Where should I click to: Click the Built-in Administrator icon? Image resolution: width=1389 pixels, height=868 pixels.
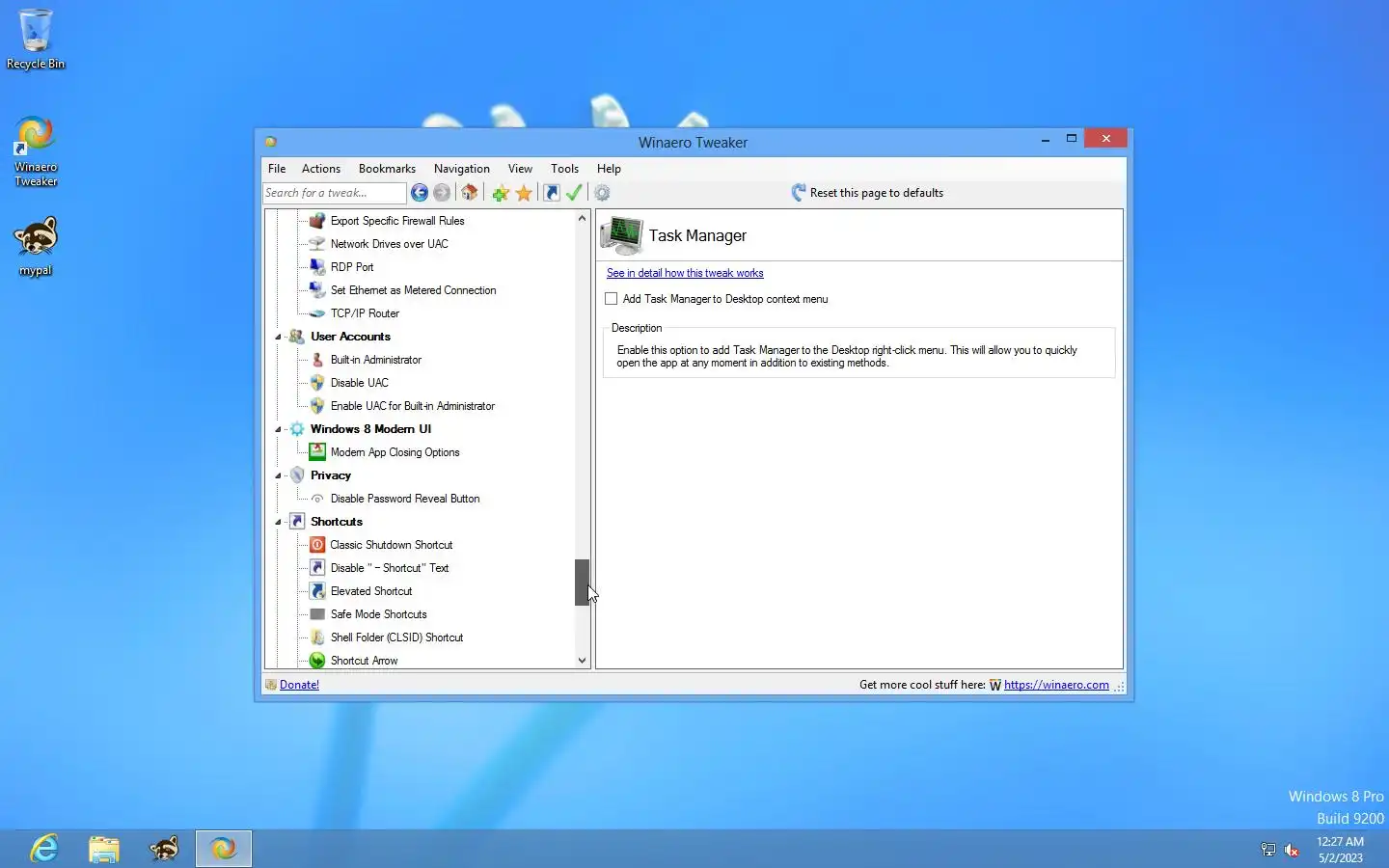tap(316, 360)
